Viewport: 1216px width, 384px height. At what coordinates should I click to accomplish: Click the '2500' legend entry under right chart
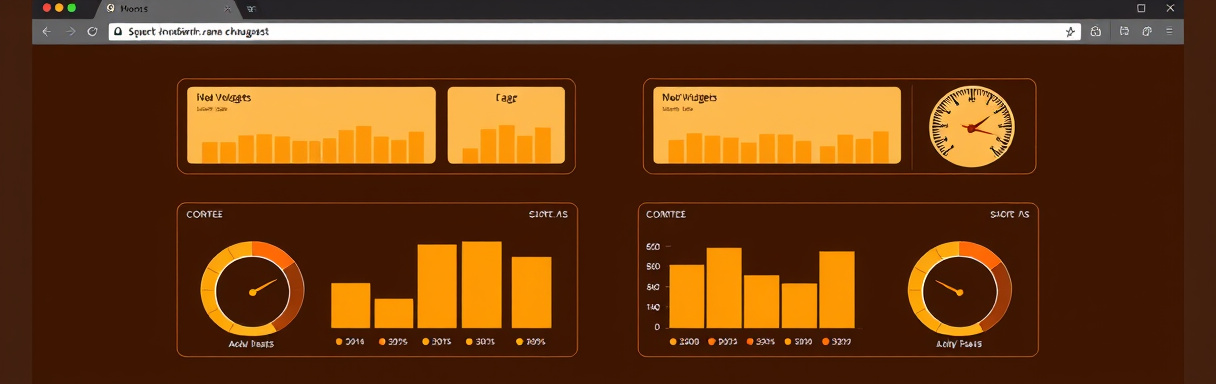[x=686, y=342]
